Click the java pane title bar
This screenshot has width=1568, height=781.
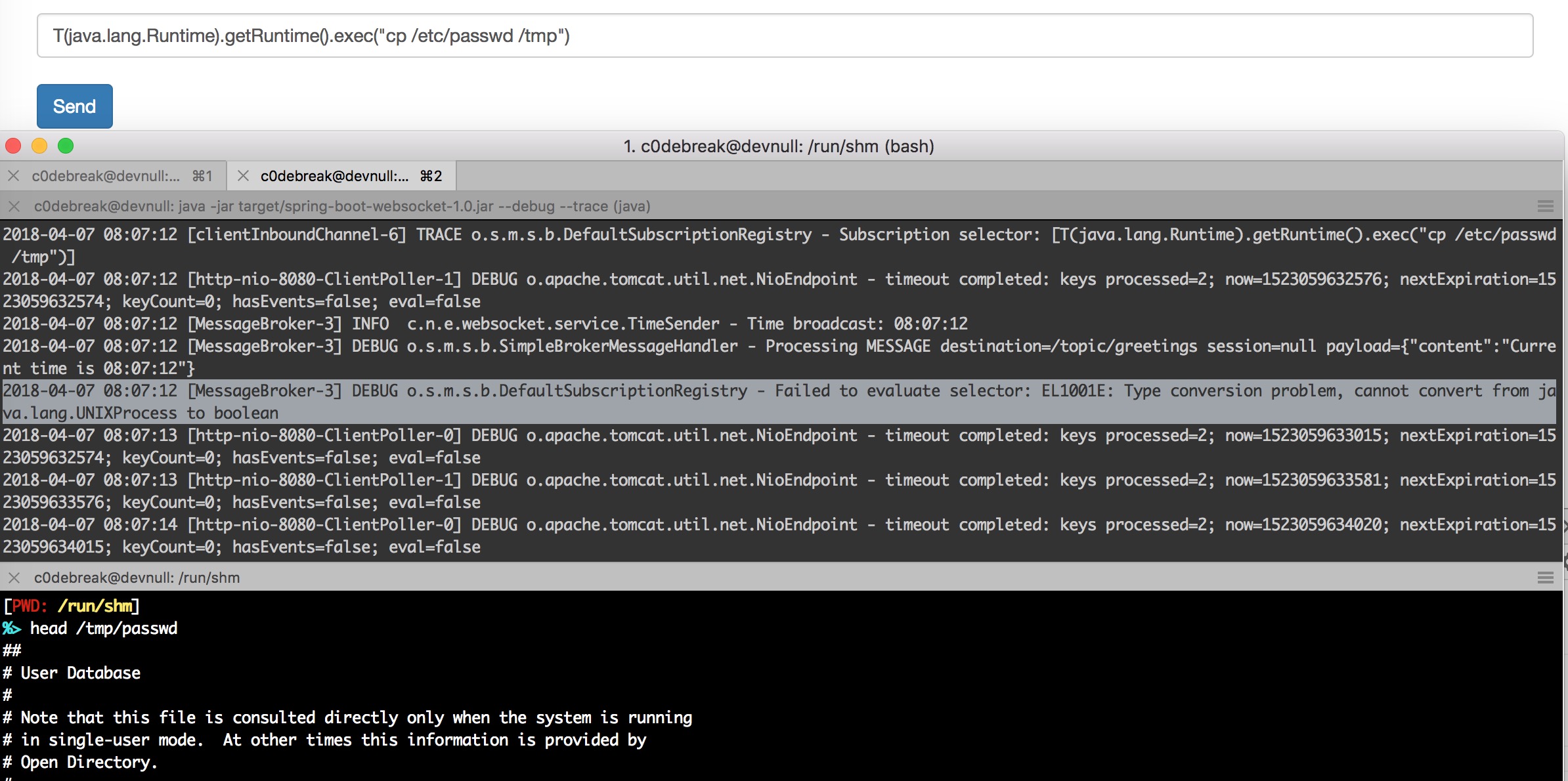coord(341,206)
